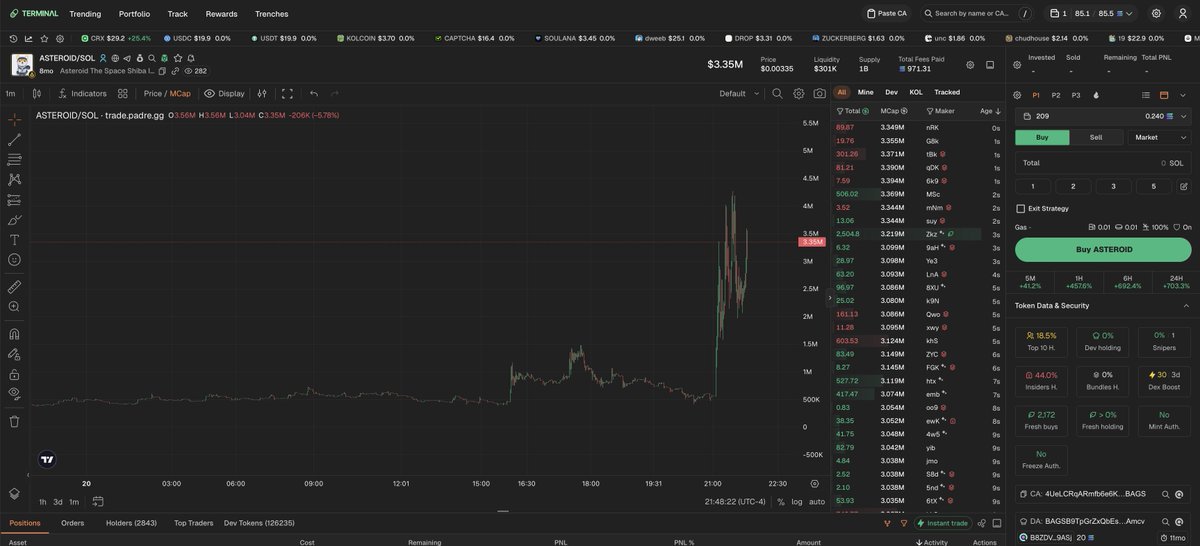The height and width of the screenshot is (546, 1200).
Task: Enter fullscreen chart mode
Action: click(x=287, y=93)
